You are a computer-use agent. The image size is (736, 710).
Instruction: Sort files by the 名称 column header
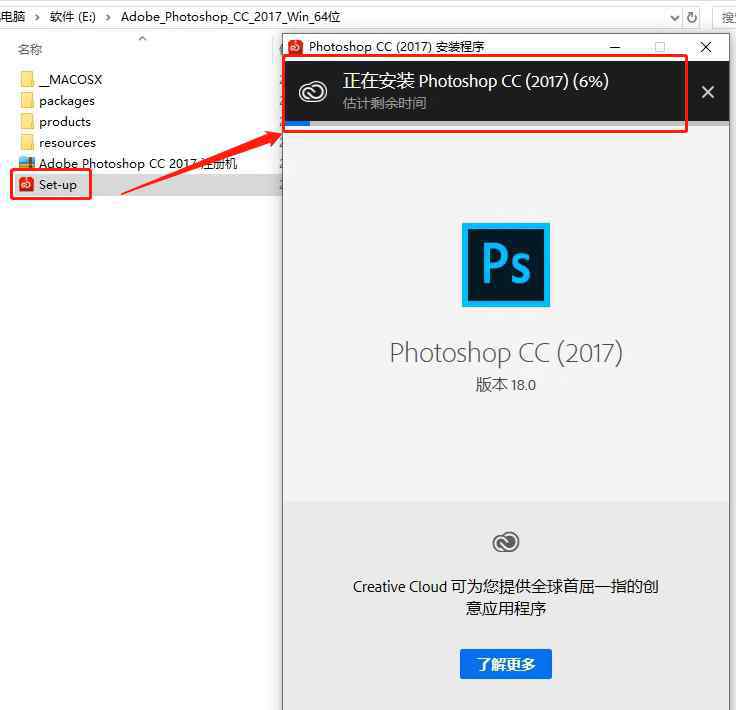30,49
